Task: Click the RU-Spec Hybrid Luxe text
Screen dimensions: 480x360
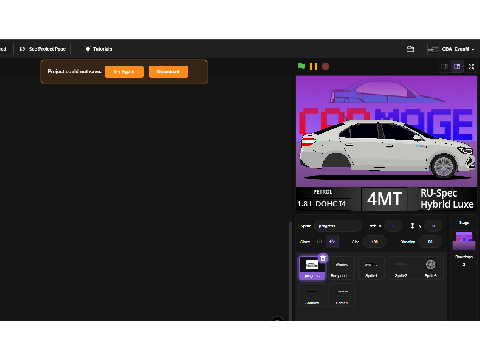Action: pyautogui.click(x=447, y=199)
